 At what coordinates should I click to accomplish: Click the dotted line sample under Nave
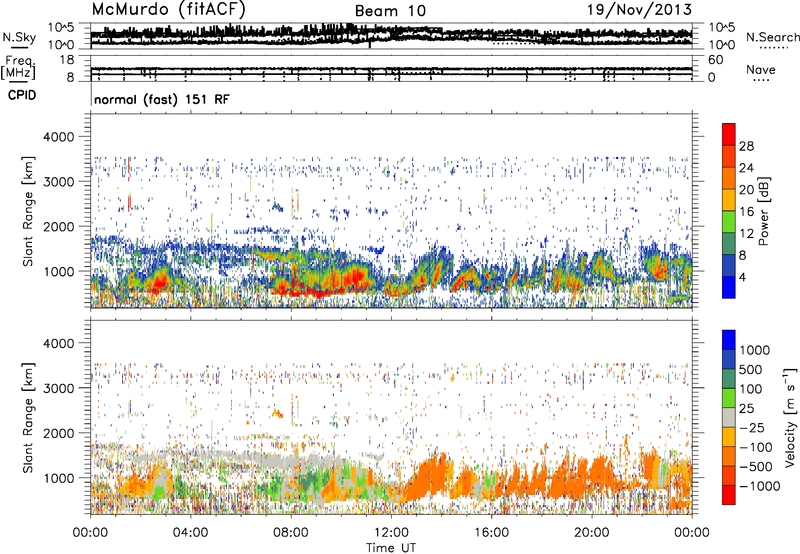click(x=761, y=81)
